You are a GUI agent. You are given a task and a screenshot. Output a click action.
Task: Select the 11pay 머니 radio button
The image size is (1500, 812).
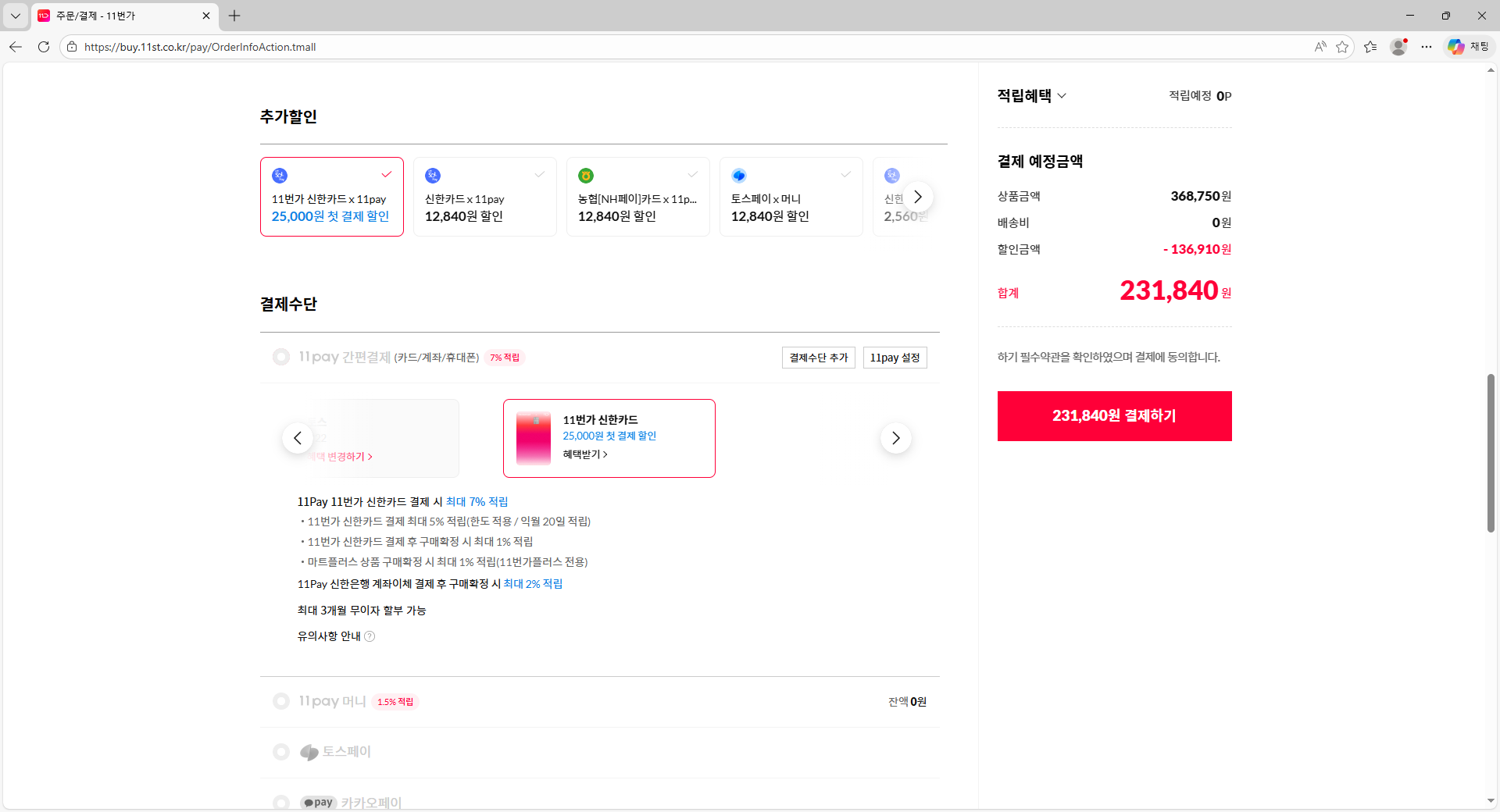coord(281,701)
